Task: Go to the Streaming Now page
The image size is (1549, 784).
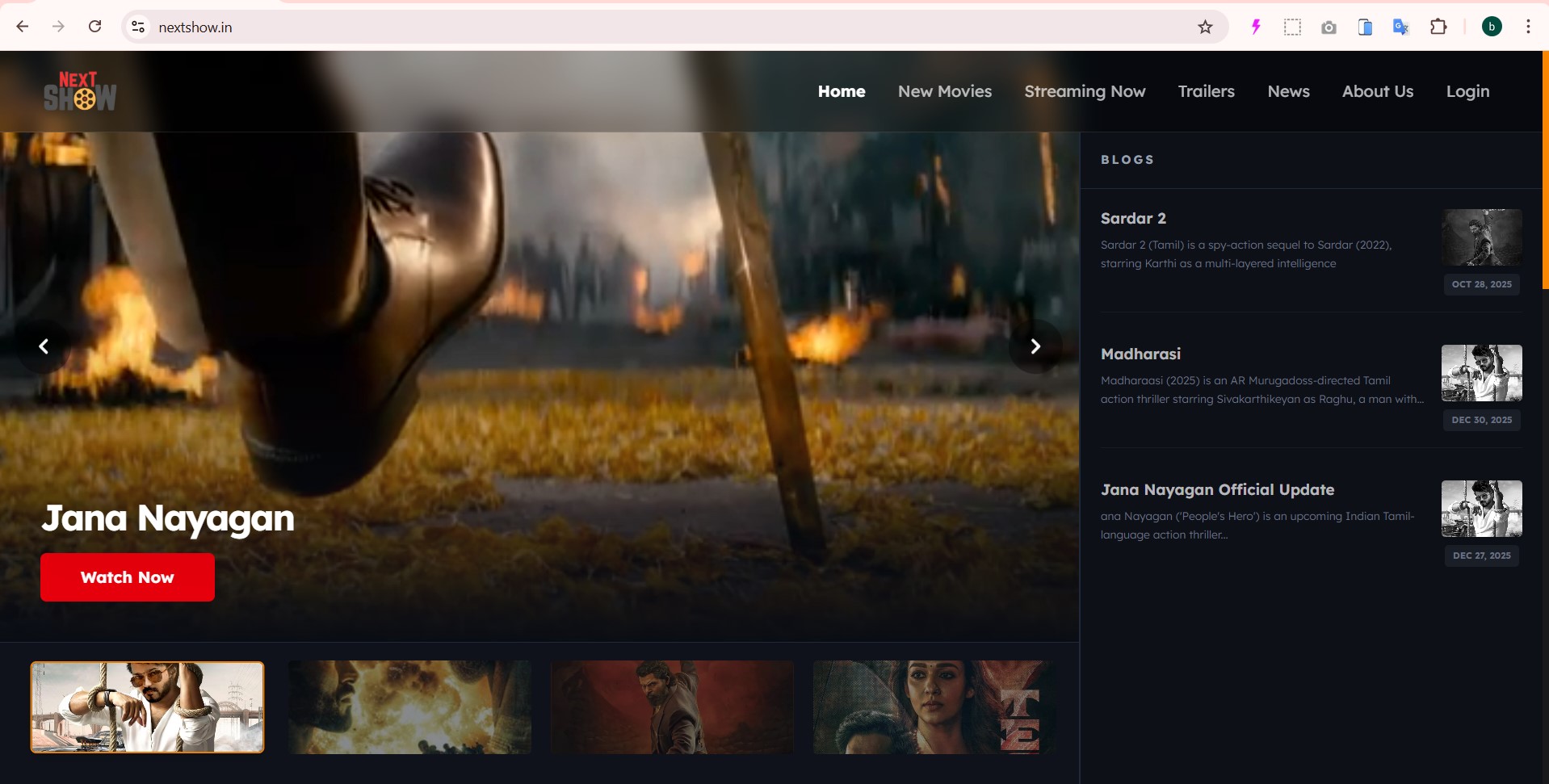Action: pyautogui.click(x=1084, y=91)
